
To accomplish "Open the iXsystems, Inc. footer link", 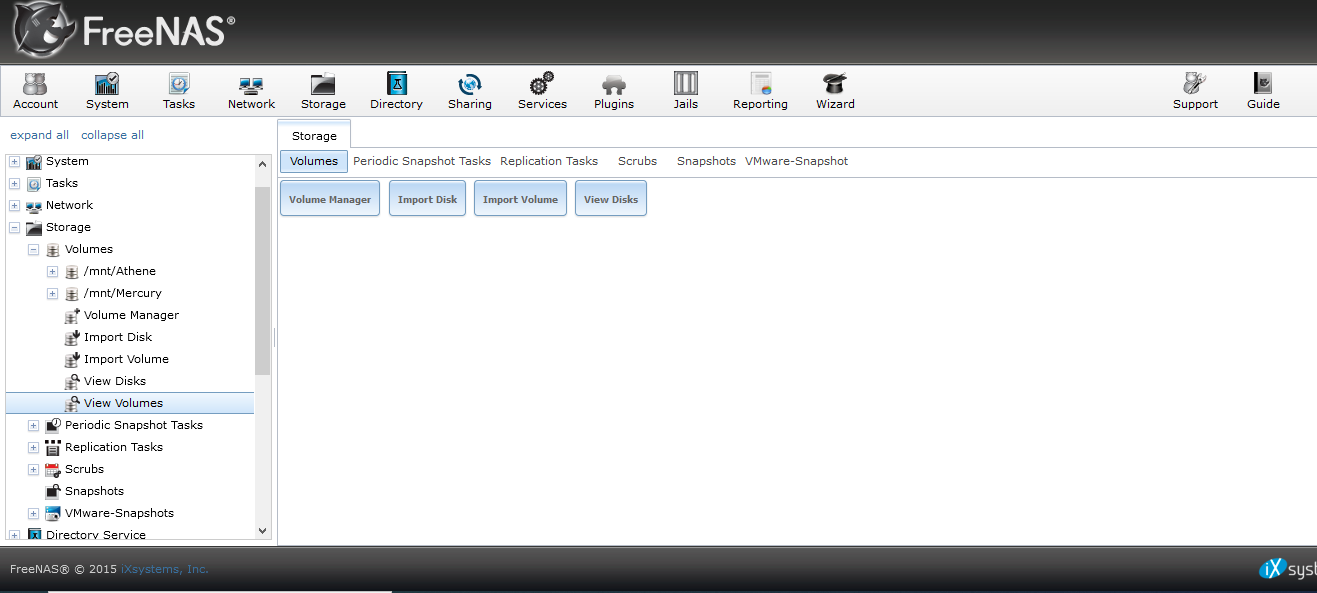I will (x=165, y=569).
